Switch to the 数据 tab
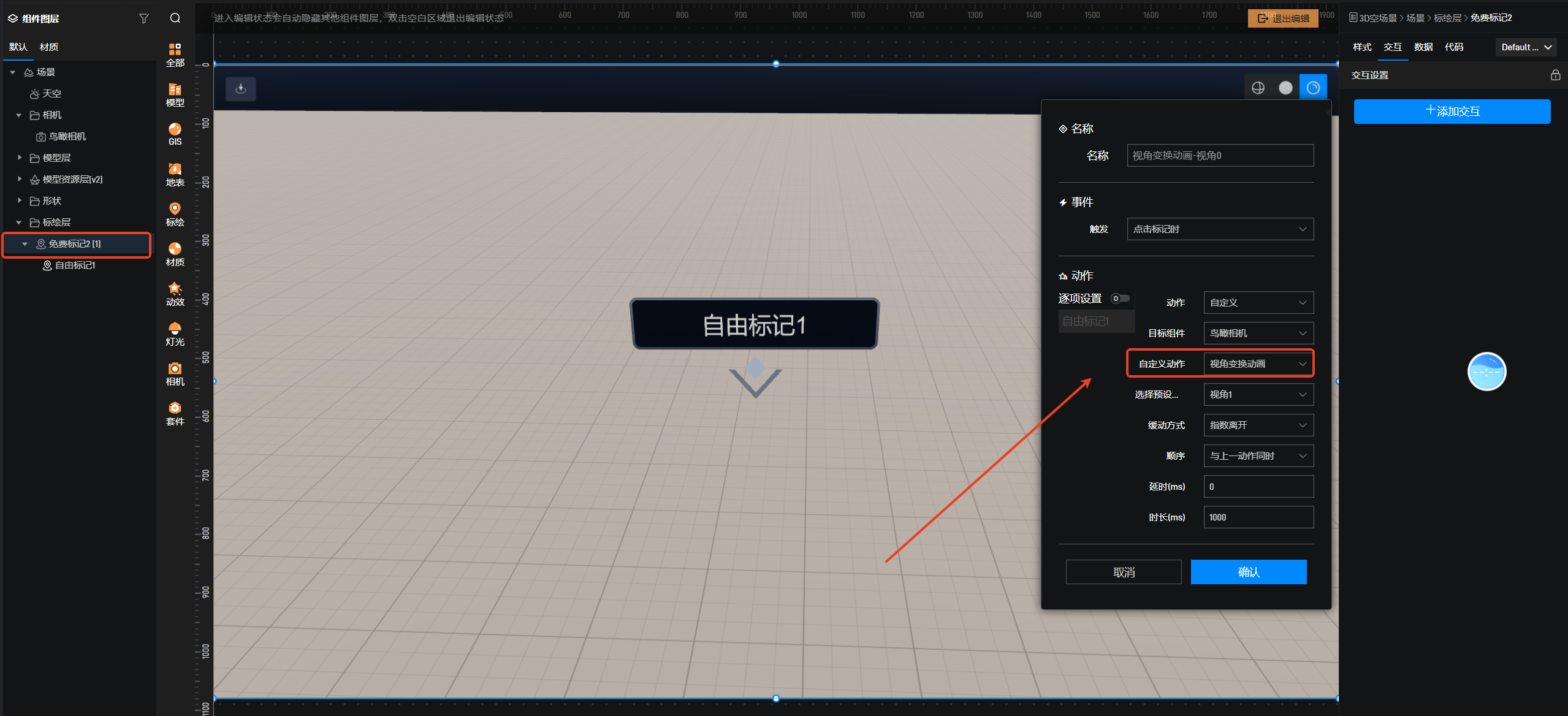Image resolution: width=1568 pixels, height=716 pixels. pos(1423,47)
